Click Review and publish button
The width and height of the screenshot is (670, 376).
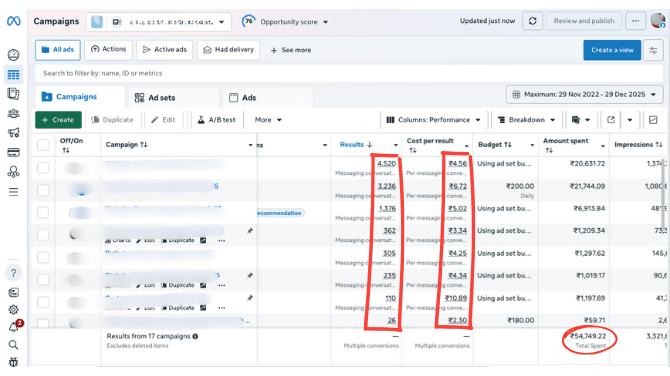[584, 21]
